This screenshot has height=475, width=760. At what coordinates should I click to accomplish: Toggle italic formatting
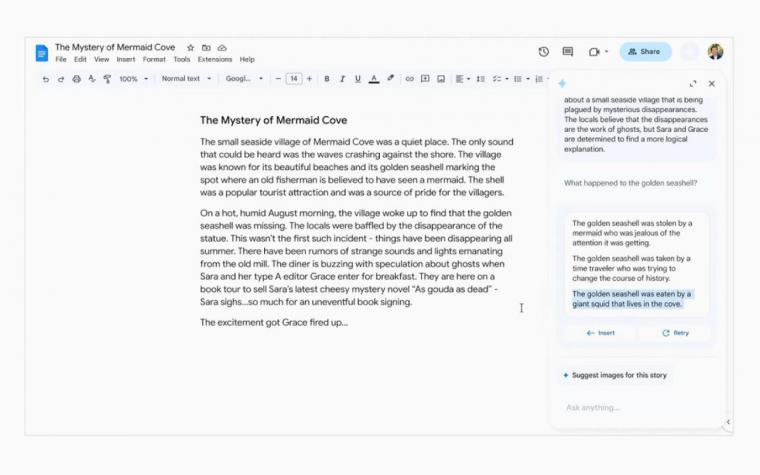pos(342,79)
